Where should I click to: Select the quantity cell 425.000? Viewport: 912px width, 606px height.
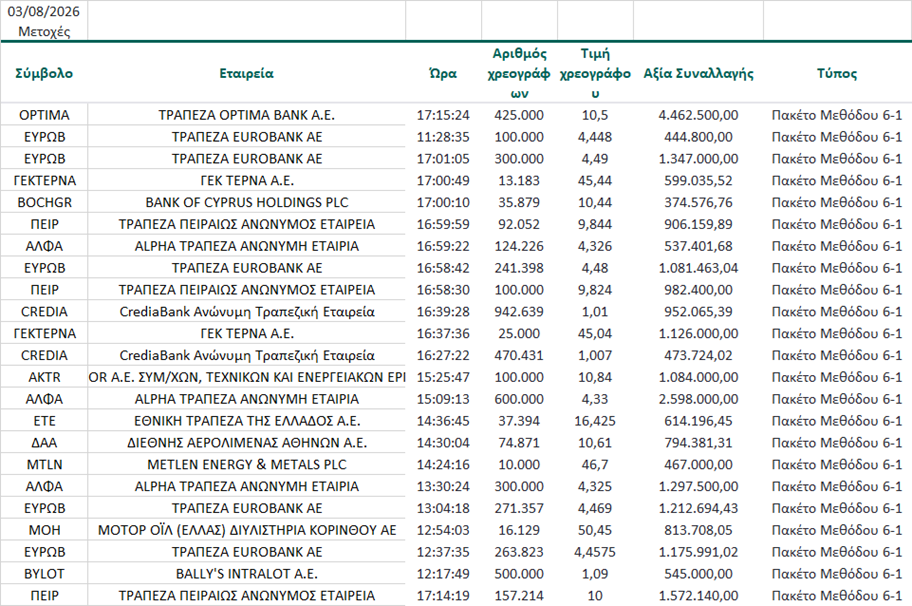[x=519, y=115]
